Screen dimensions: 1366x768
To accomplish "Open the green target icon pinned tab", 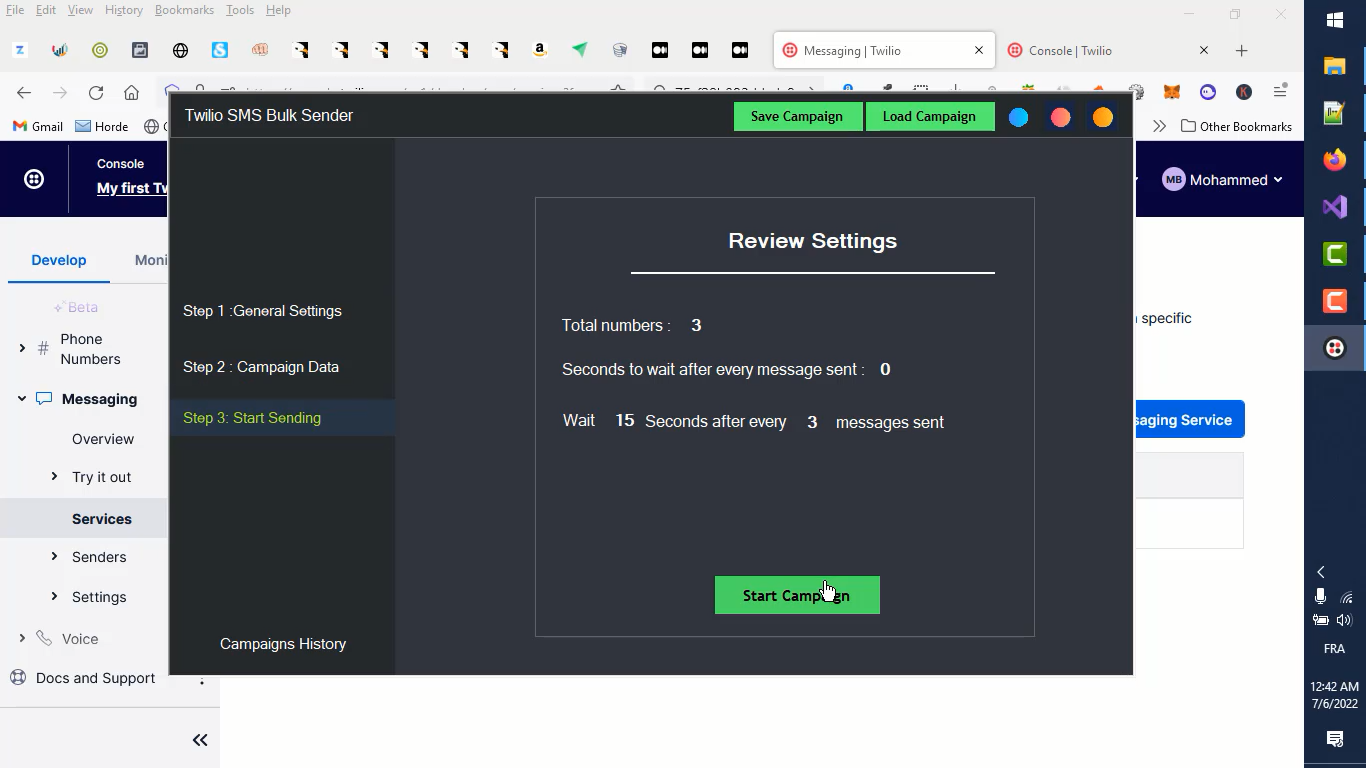I will coord(100,50).
